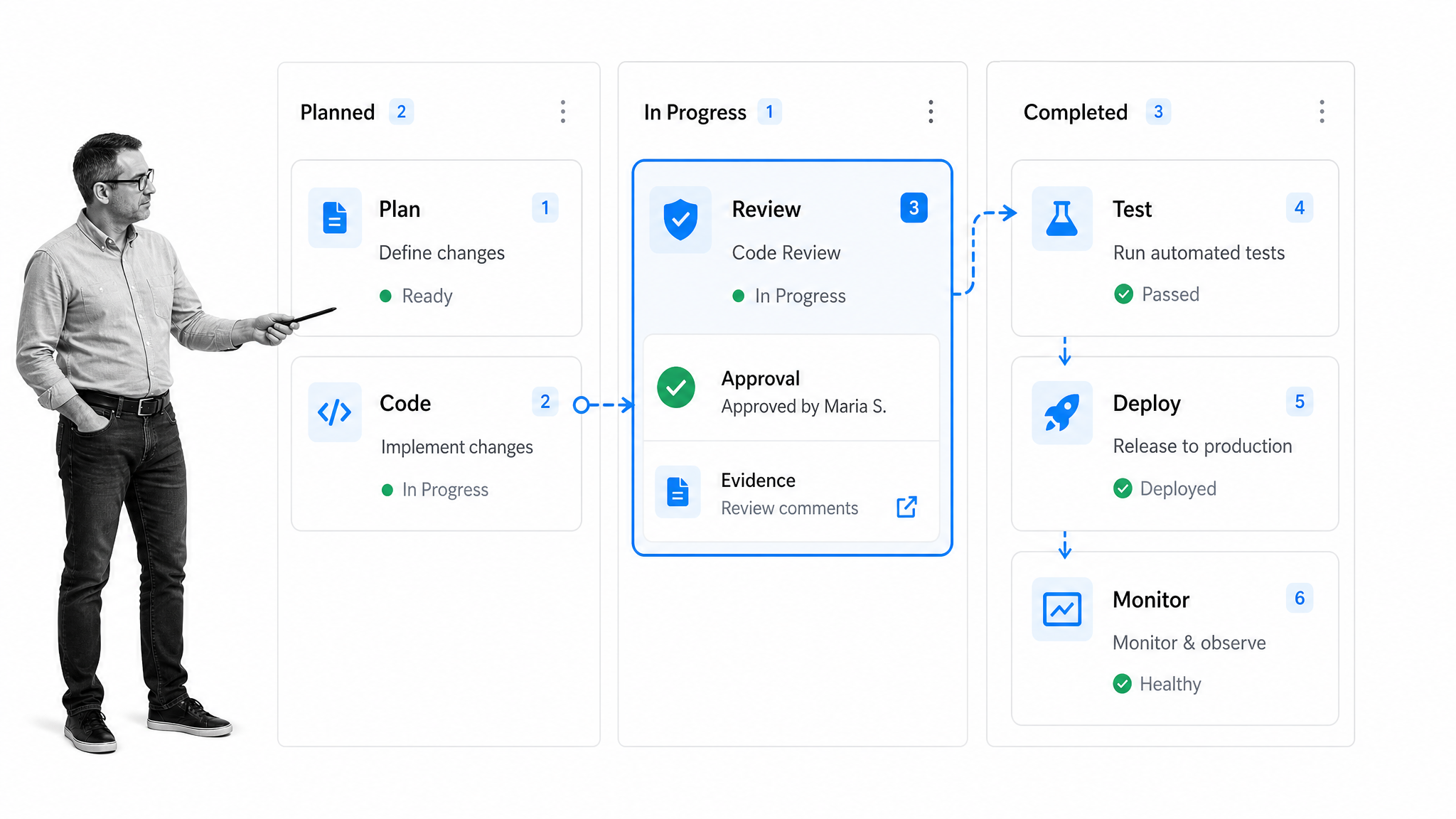Click step number 5 on Deploy card
This screenshot has height=819, width=1456.
click(x=1300, y=402)
